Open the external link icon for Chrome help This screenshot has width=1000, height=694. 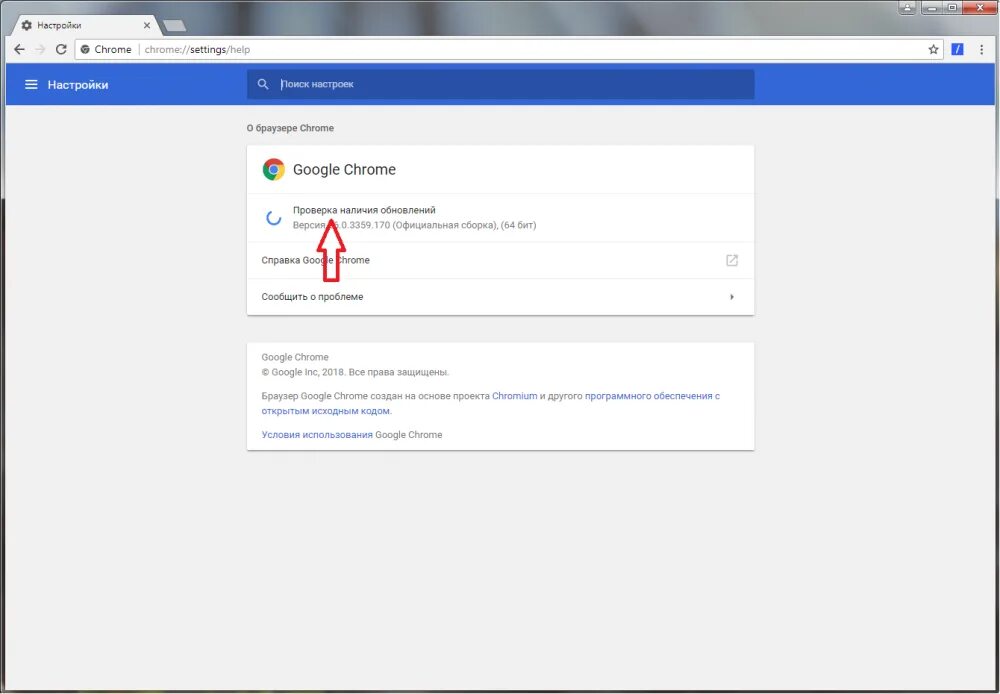(732, 260)
